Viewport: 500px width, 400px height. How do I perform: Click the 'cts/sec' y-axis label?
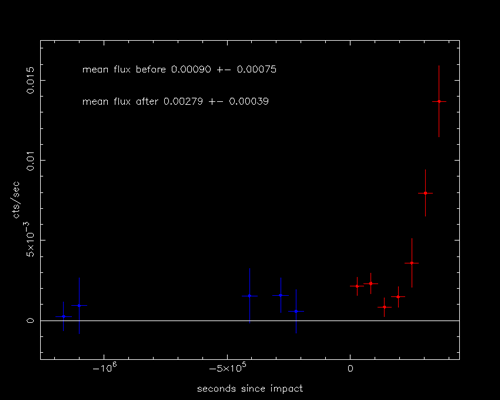(x=16, y=200)
